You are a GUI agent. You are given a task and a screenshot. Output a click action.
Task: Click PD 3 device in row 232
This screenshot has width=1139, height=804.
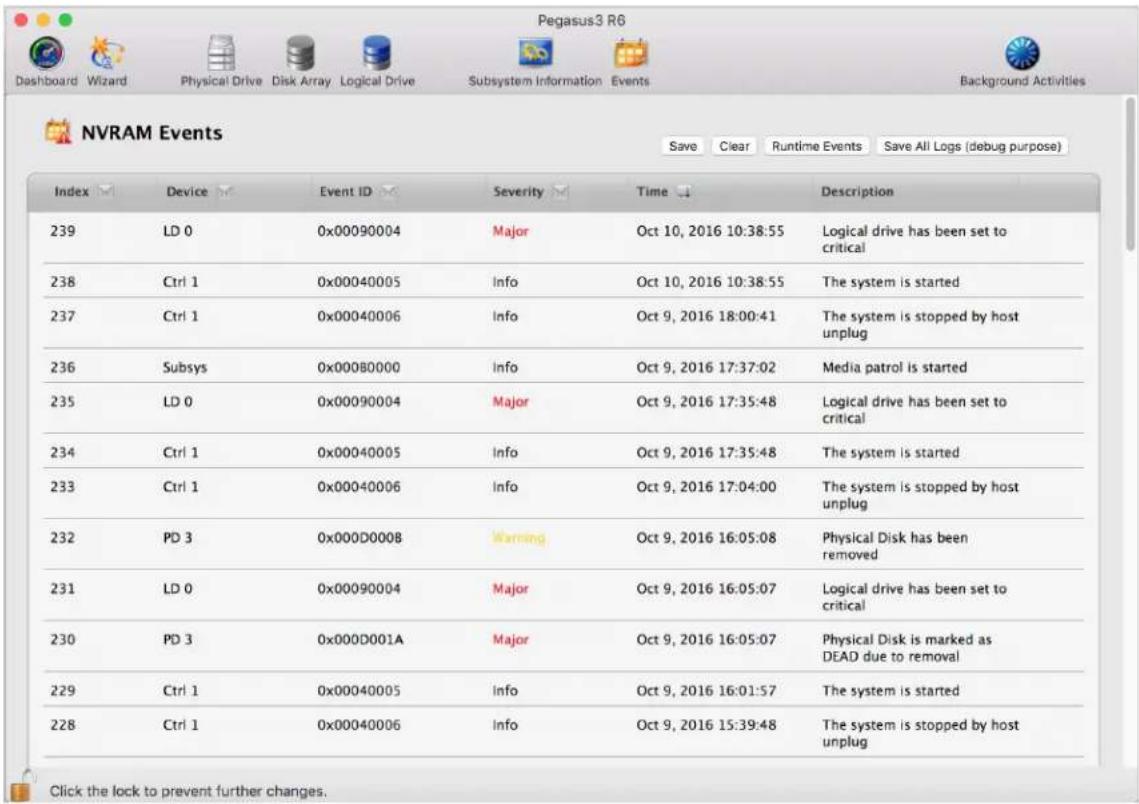(177, 538)
